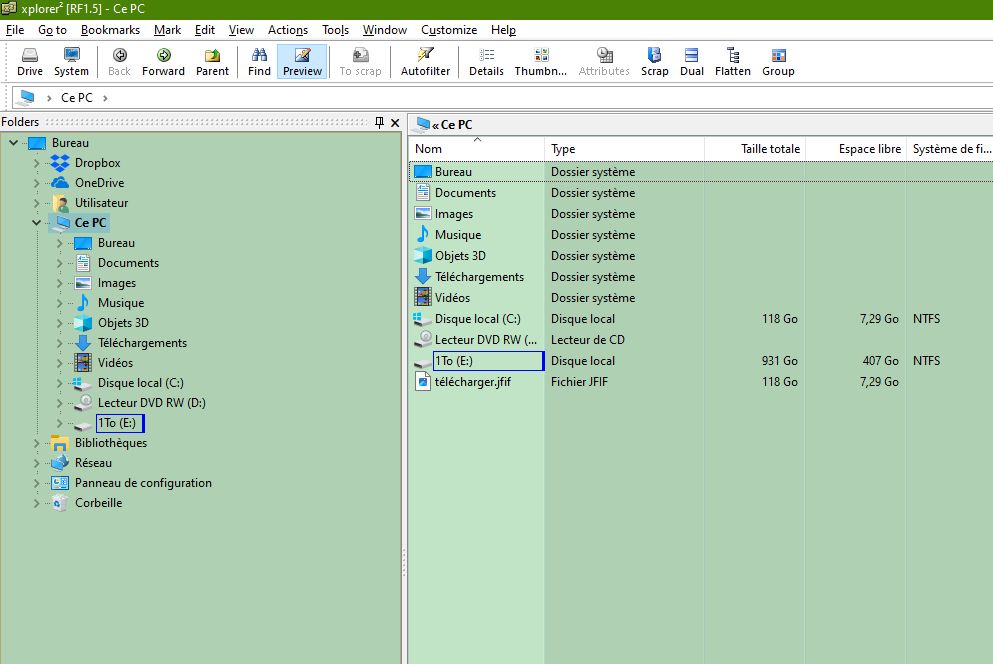
Task: Open the Scrap container icon
Action: click(654, 61)
